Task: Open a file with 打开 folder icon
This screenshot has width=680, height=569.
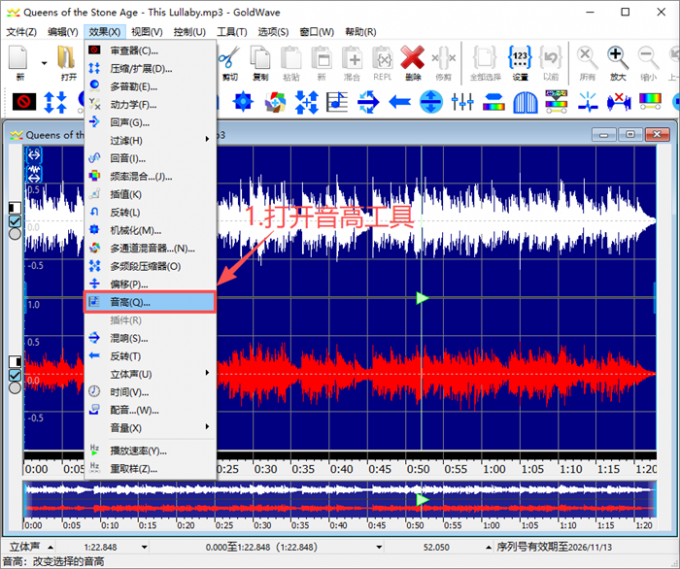Action: [68, 63]
